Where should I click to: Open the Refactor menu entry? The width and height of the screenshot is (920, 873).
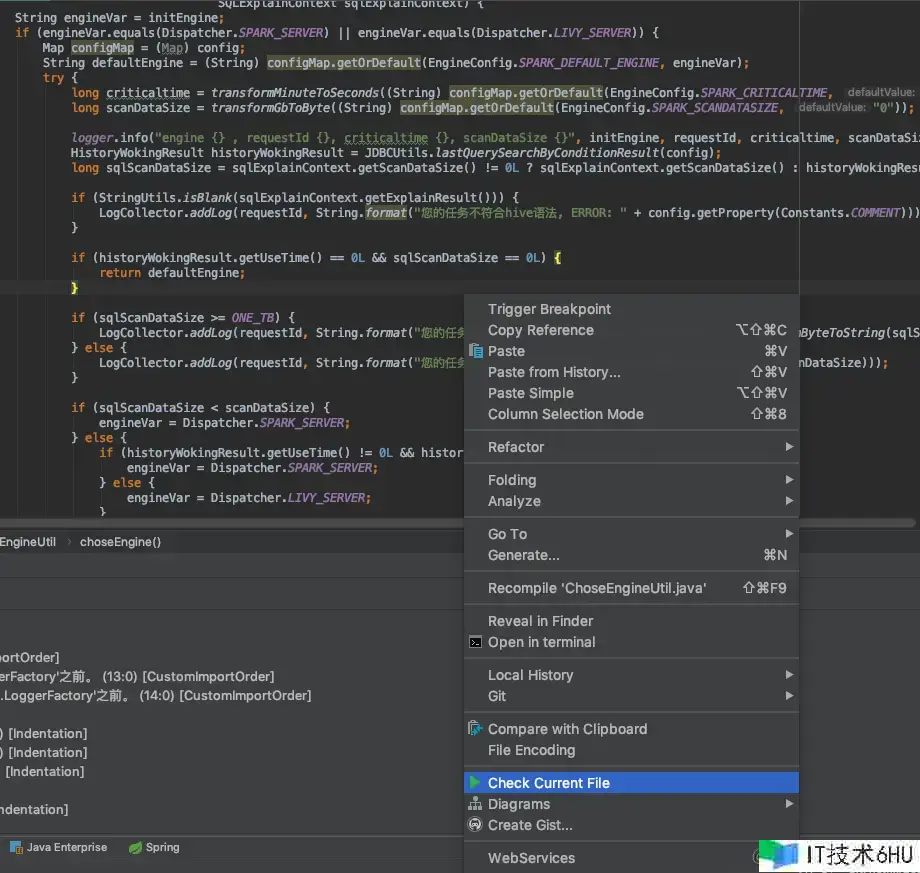pyautogui.click(x=631, y=447)
